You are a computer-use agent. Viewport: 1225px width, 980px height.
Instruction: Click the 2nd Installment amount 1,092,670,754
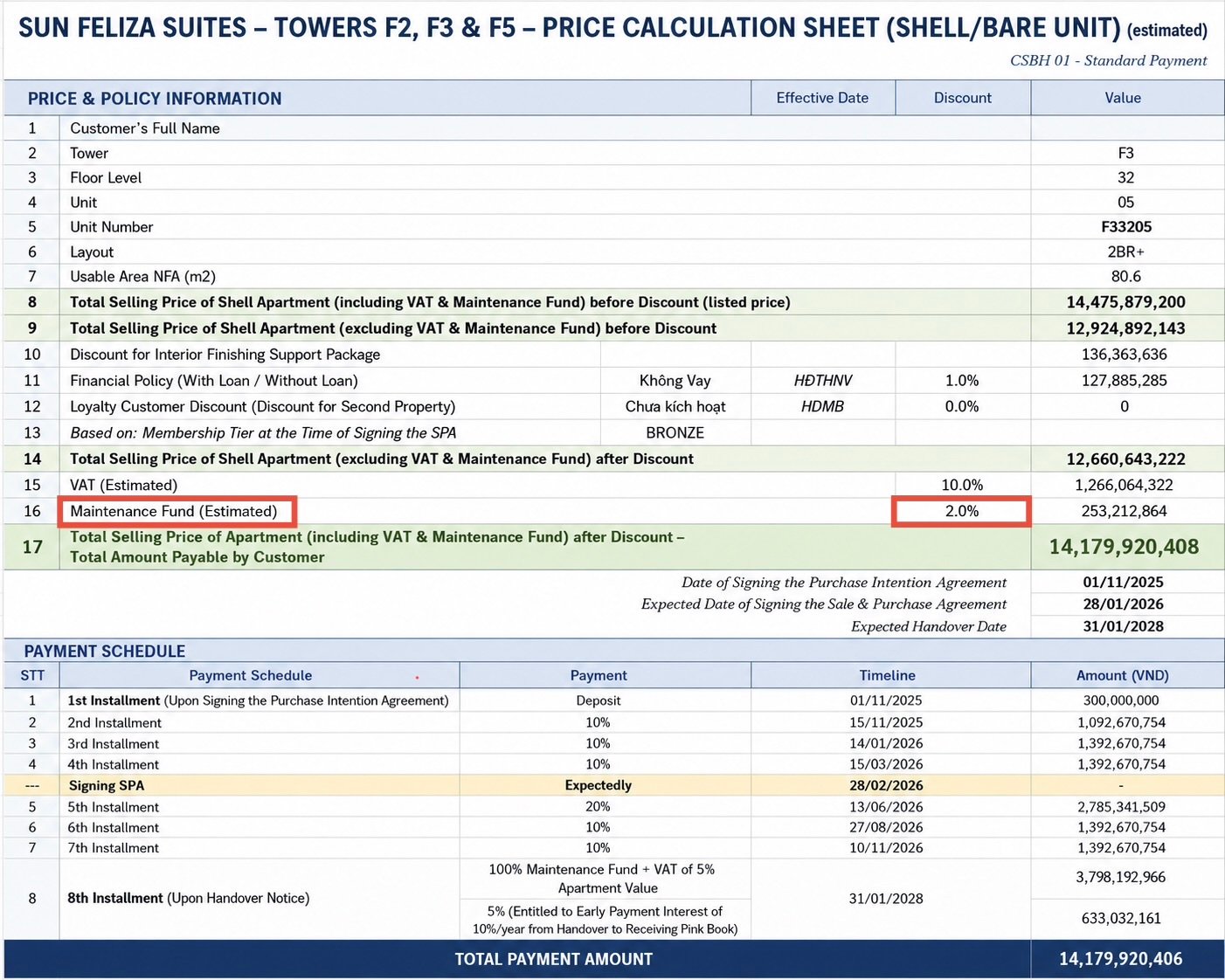[1121, 723]
